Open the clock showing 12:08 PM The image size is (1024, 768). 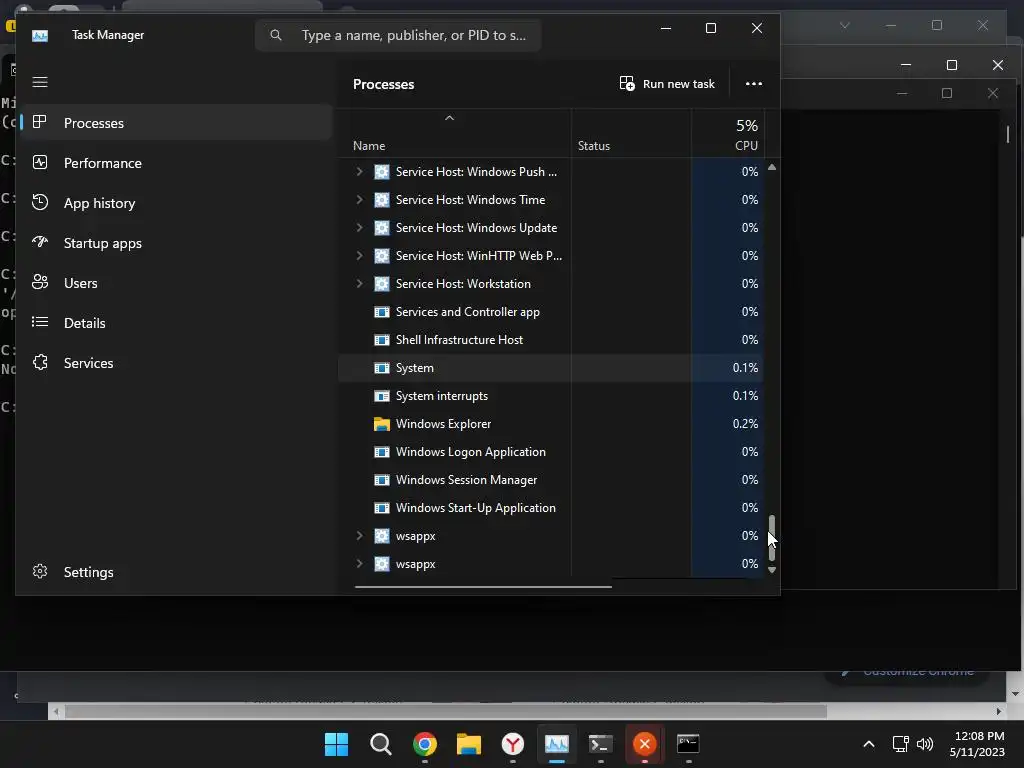[978, 744]
